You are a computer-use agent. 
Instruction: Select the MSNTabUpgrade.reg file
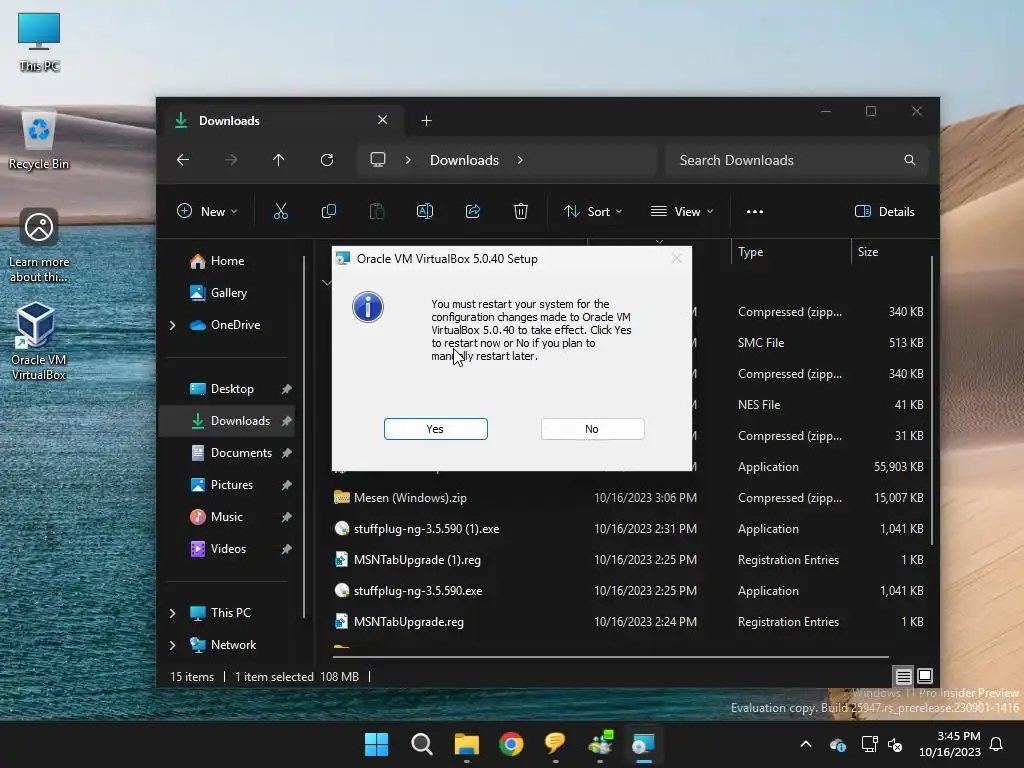coord(409,622)
